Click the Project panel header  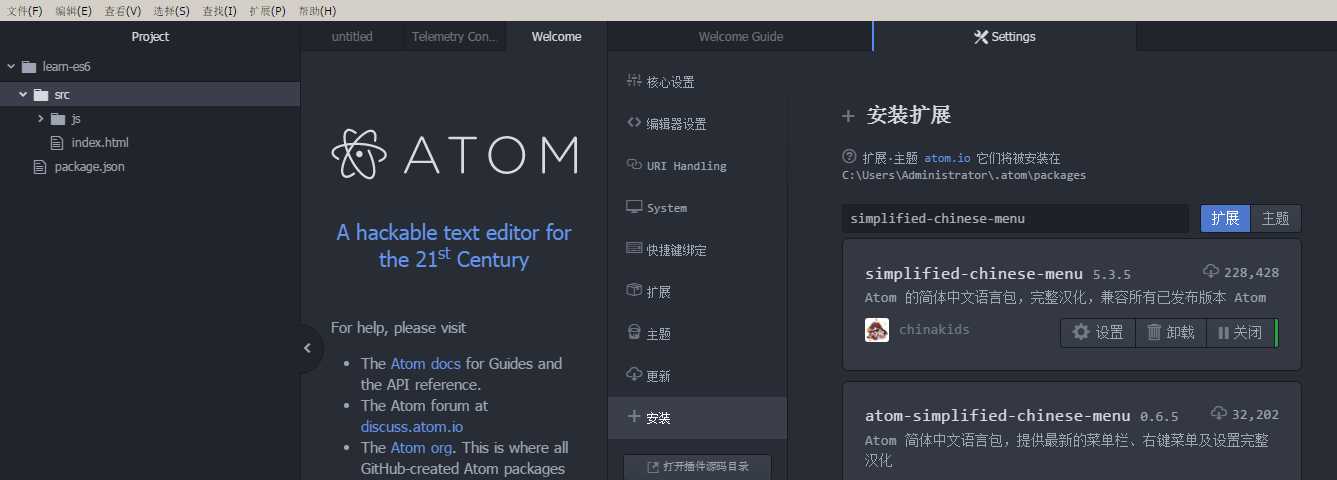pos(150,37)
